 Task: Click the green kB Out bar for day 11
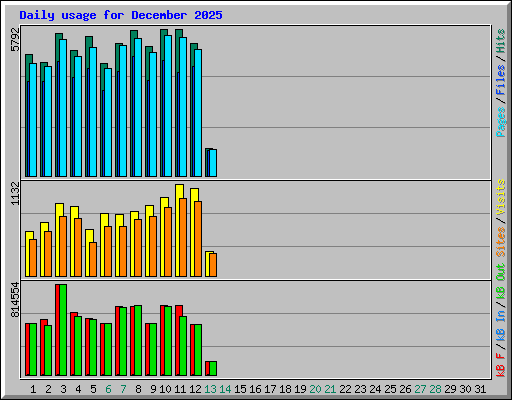point(183,346)
